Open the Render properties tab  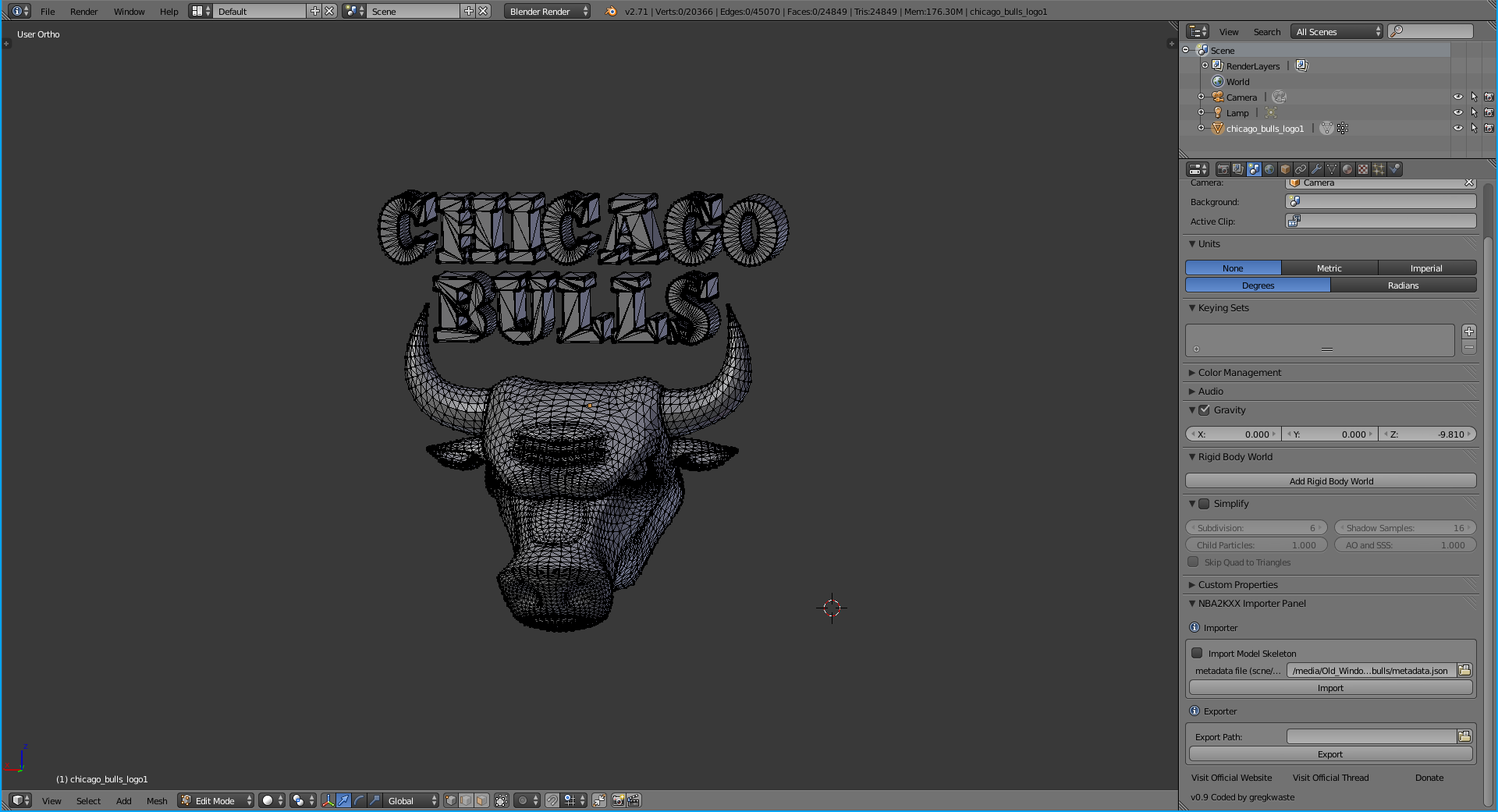click(x=1223, y=169)
